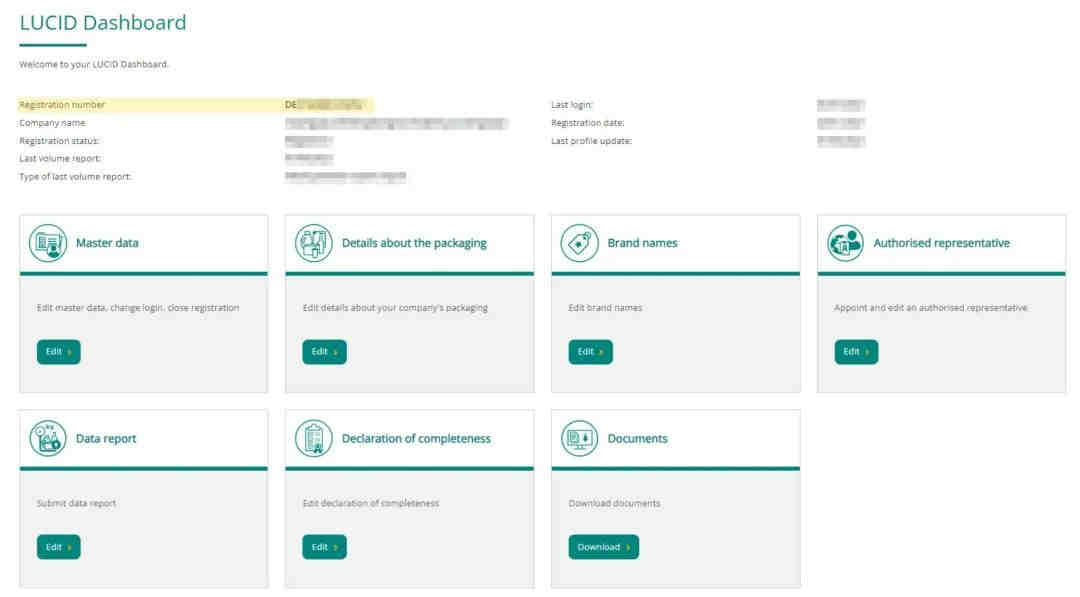Click the LUCID Dashboard title

(x=103, y=23)
